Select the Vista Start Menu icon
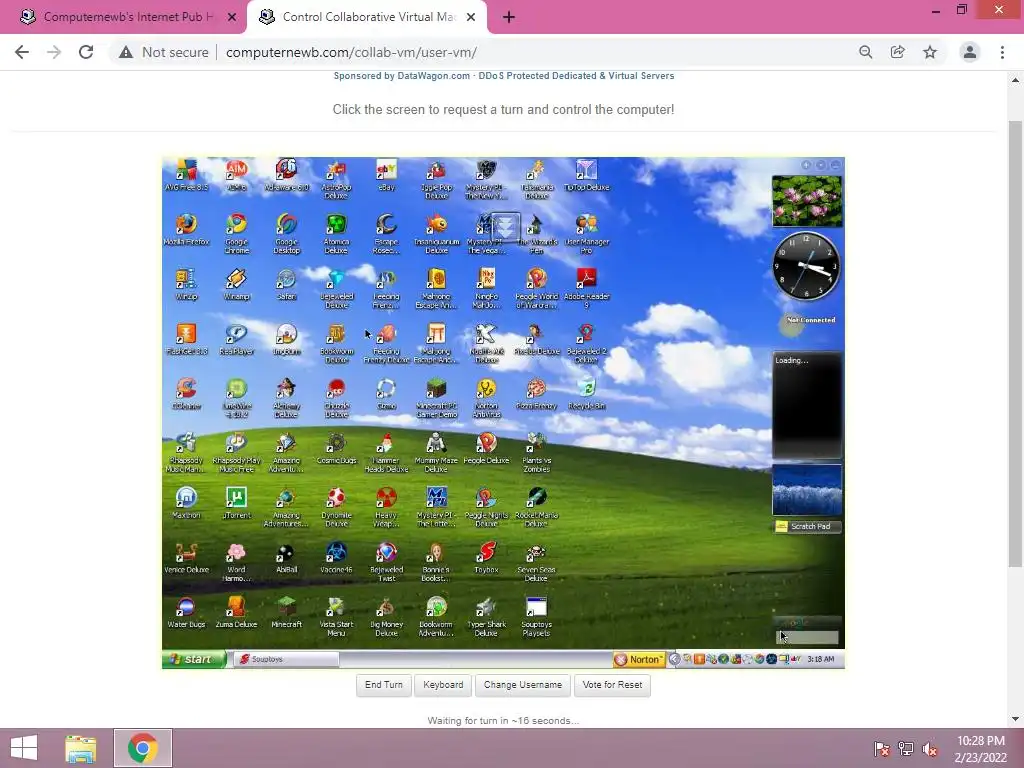Screen dimensions: 1024x768 336,616
